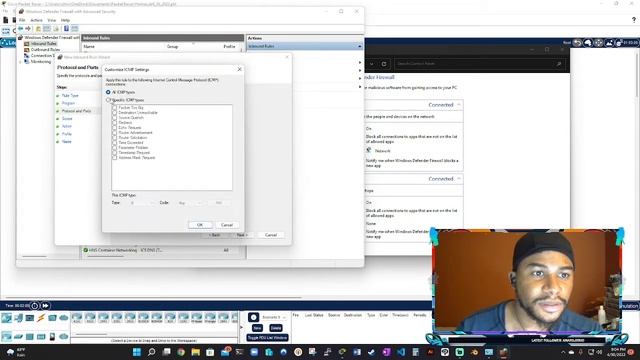The image size is (640, 360).
Task: Click the Action wizard step
Action: (67, 127)
